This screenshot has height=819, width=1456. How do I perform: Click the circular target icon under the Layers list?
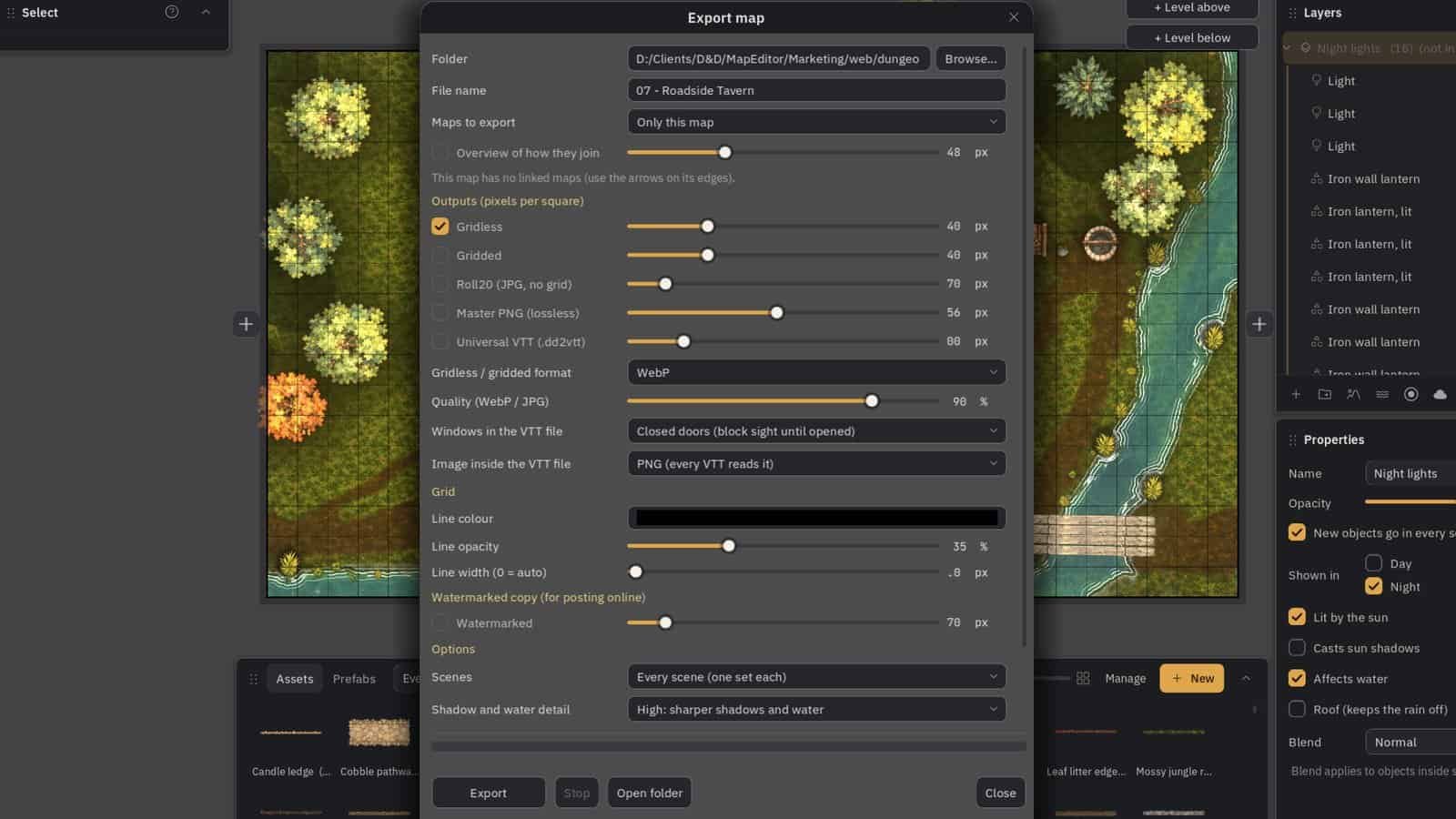1411,394
